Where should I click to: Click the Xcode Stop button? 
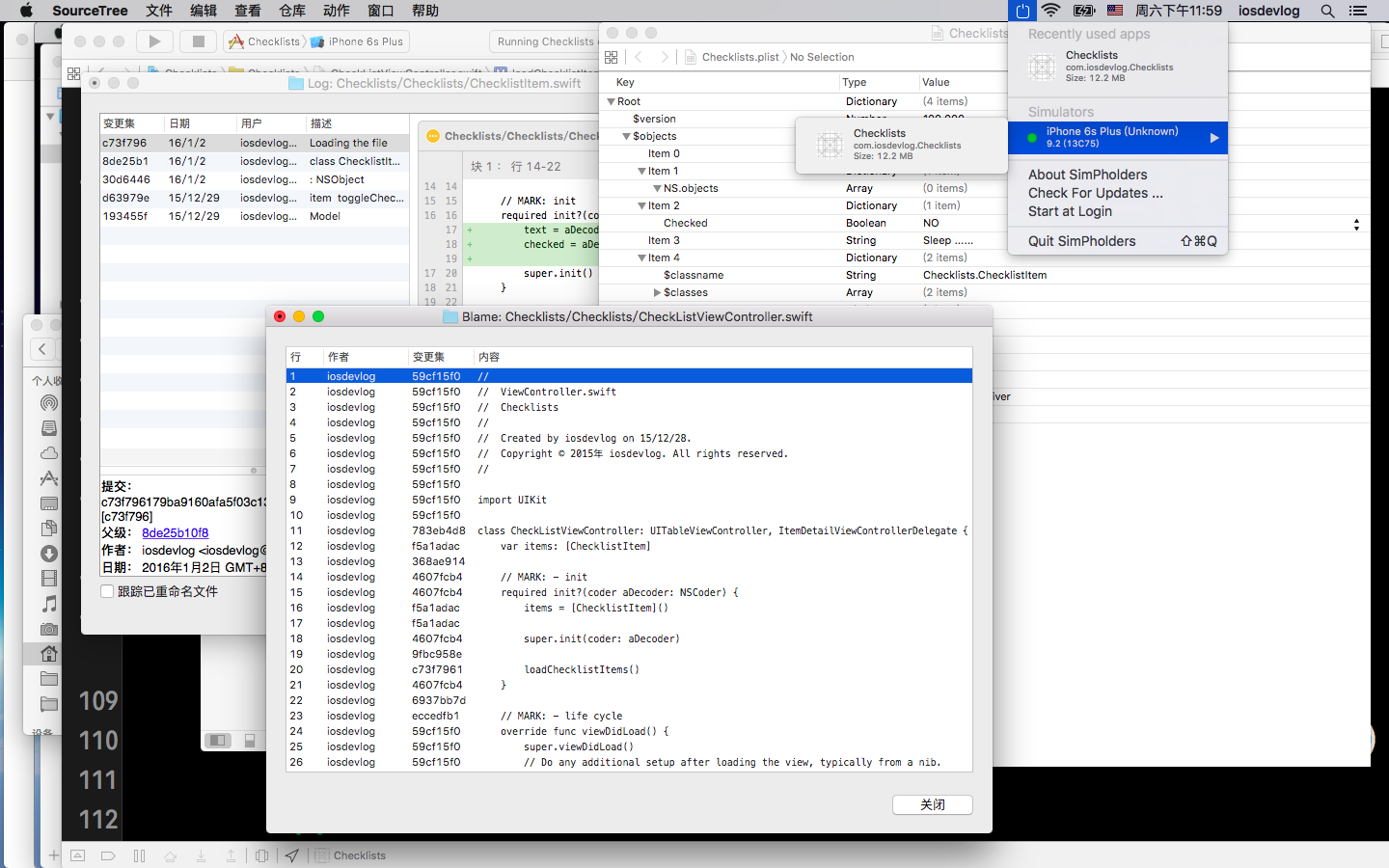pyautogui.click(x=199, y=41)
